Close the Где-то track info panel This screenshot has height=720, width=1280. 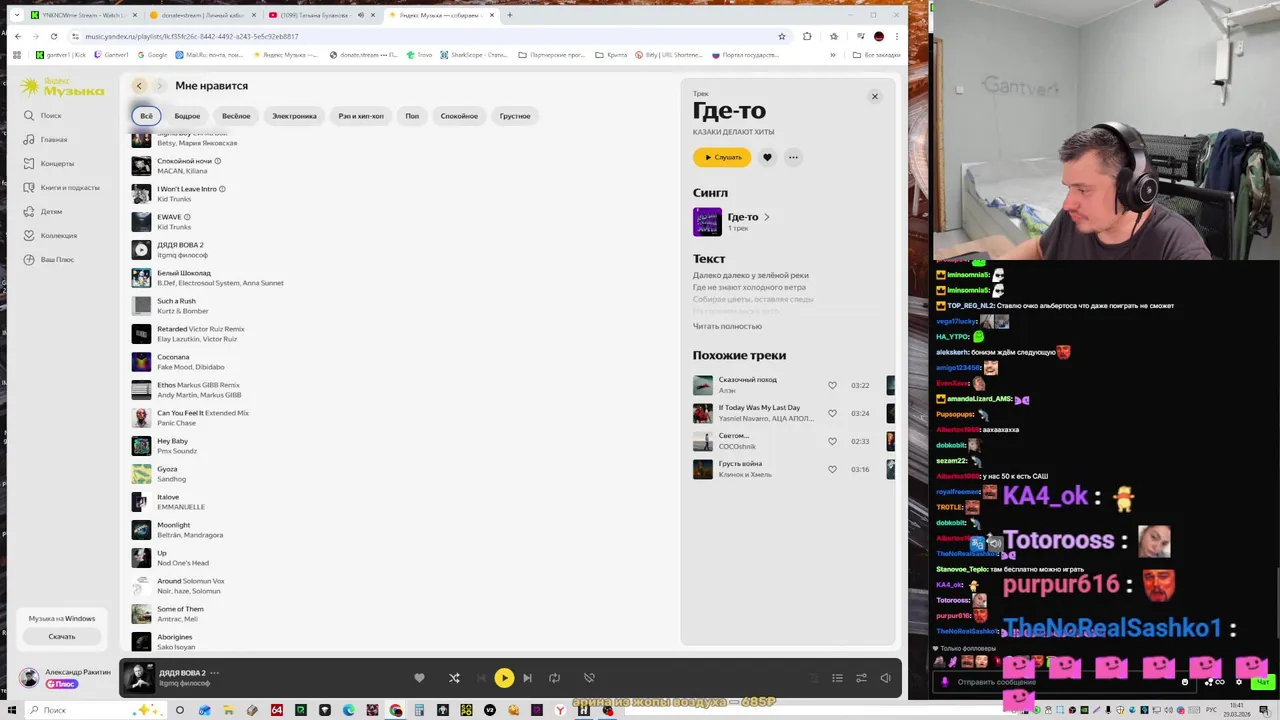pyautogui.click(x=874, y=96)
